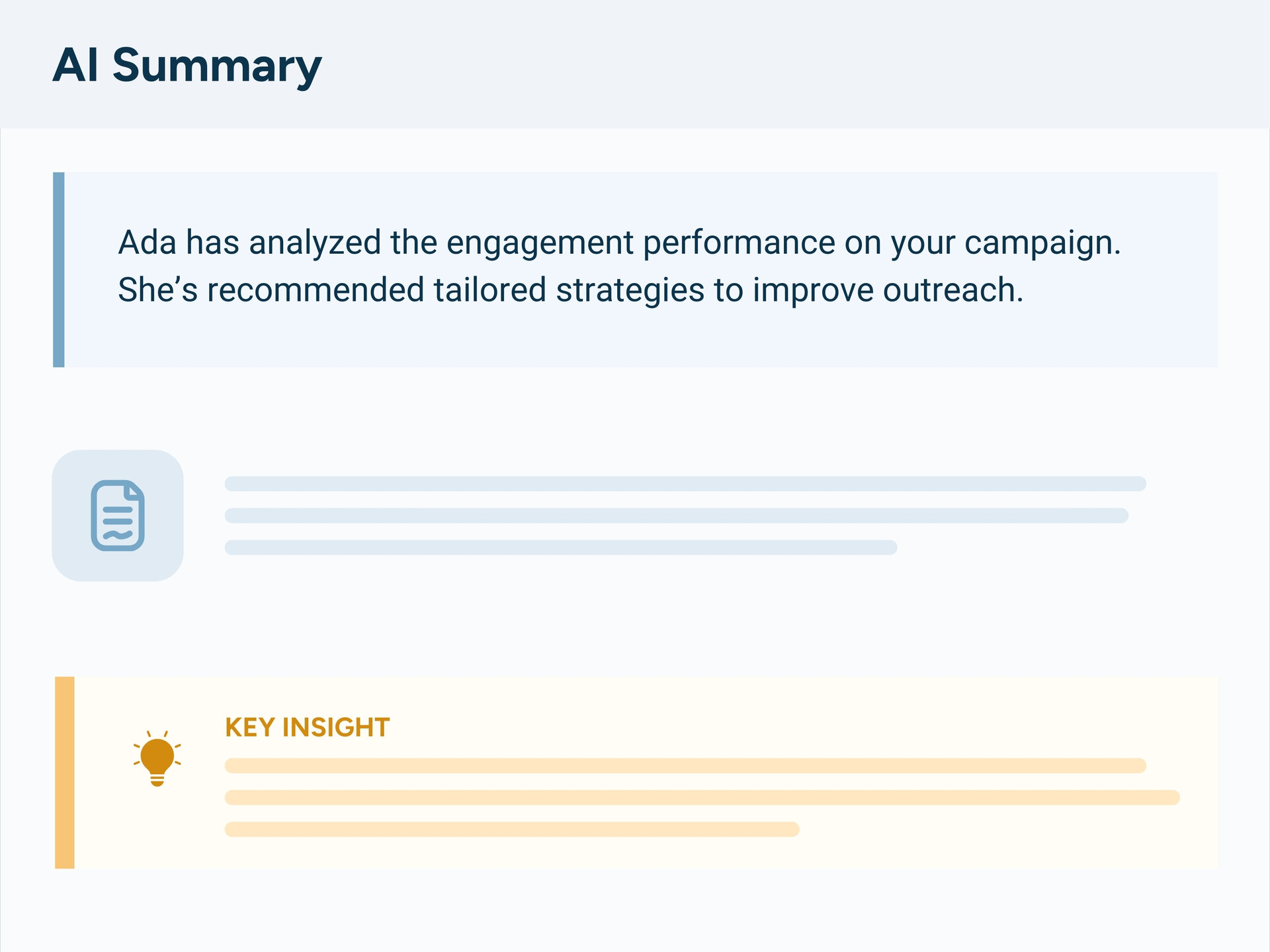
Task: Click "She's" at the second sentence start
Action: click(157, 290)
